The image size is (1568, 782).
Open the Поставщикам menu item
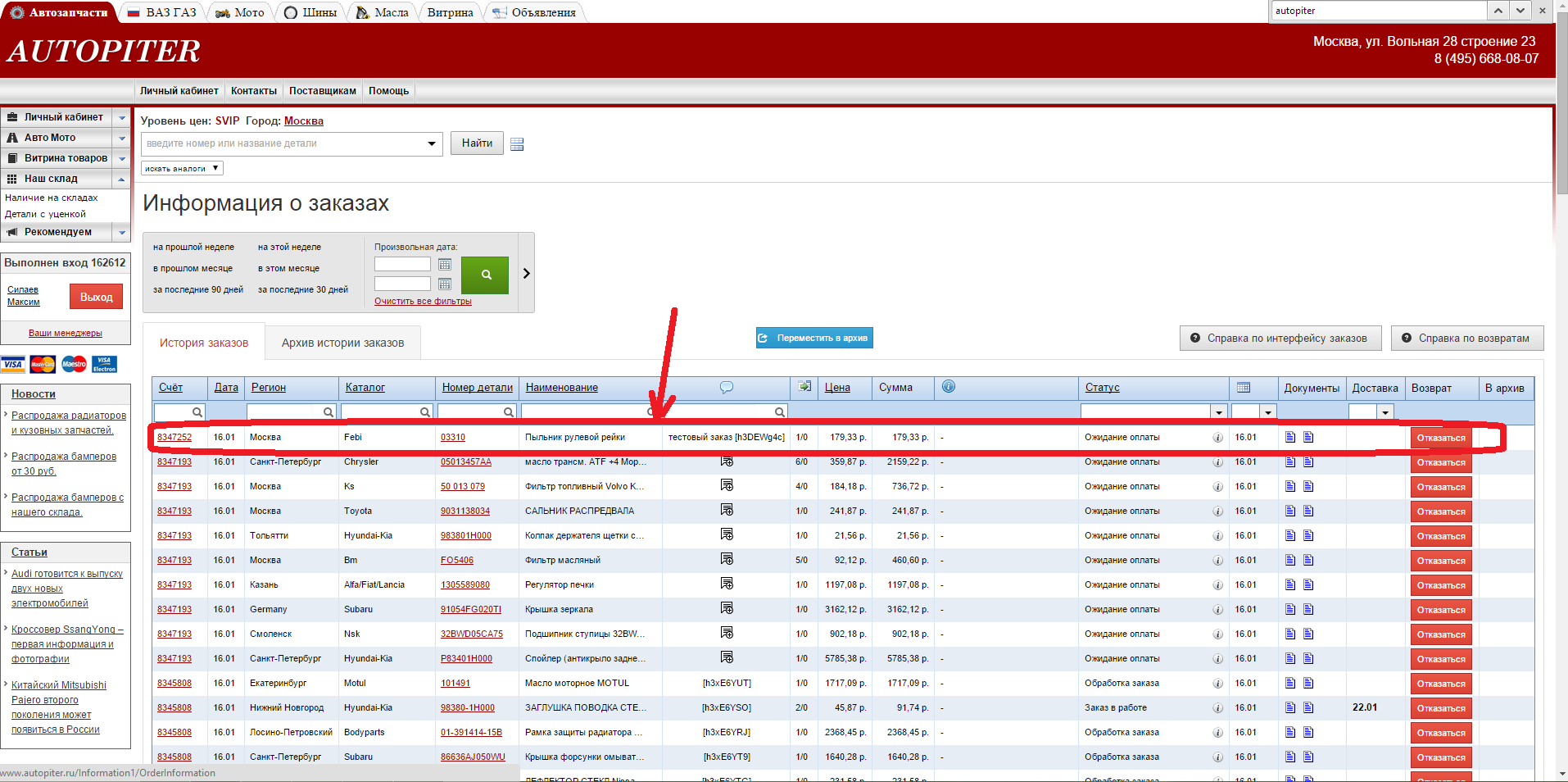[x=323, y=91]
